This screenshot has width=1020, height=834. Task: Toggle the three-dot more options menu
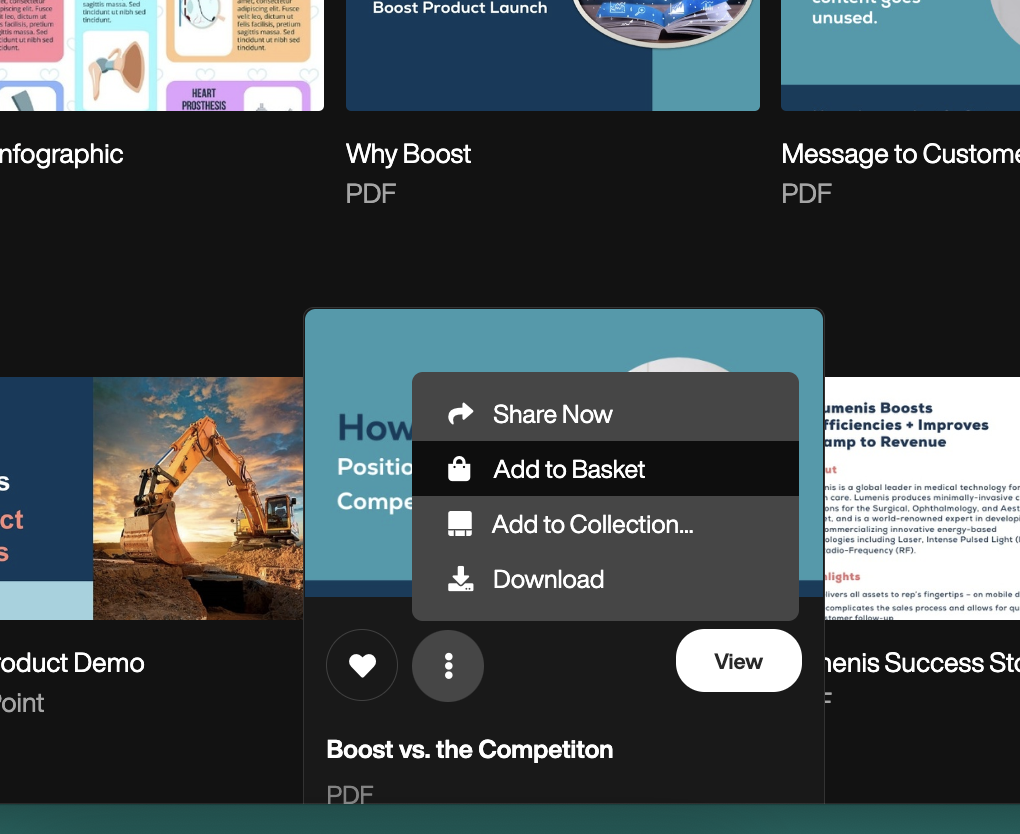pyautogui.click(x=448, y=665)
